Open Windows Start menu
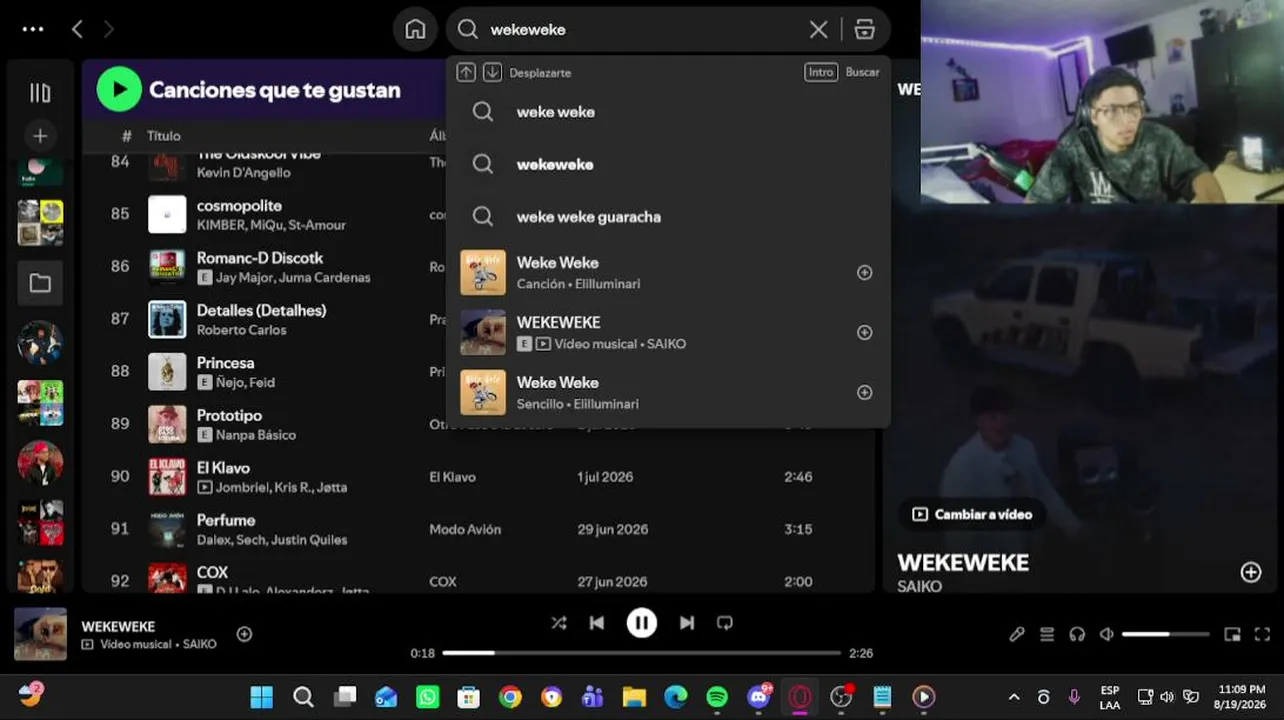The image size is (1284, 720). pos(262,697)
